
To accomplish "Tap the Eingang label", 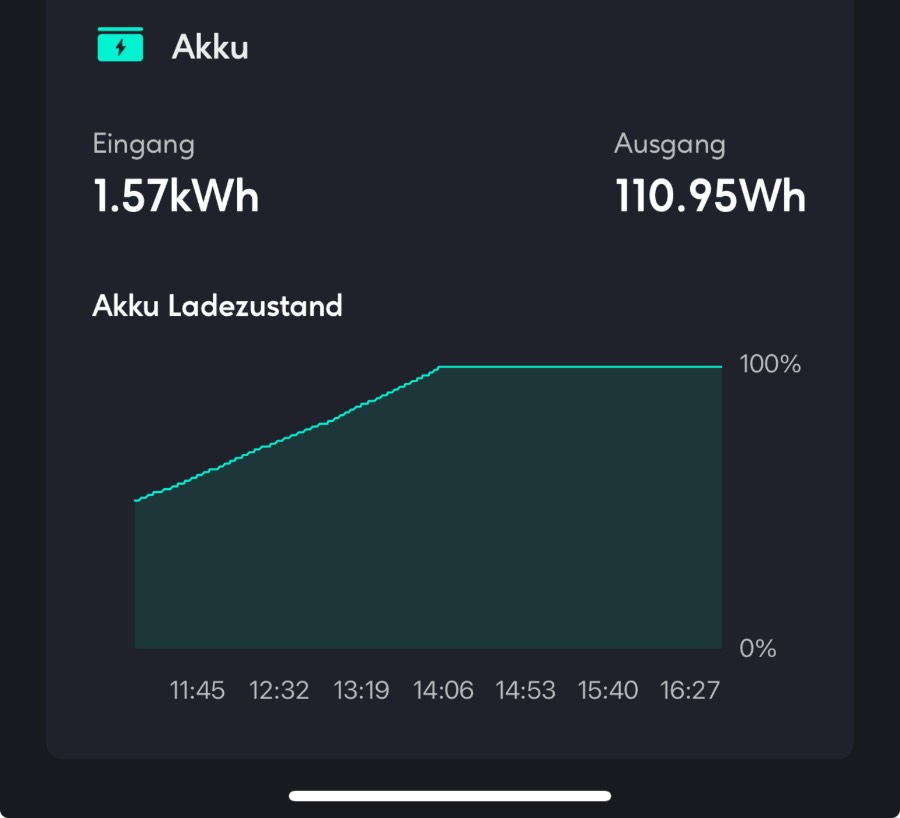I will [x=143, y=145].
